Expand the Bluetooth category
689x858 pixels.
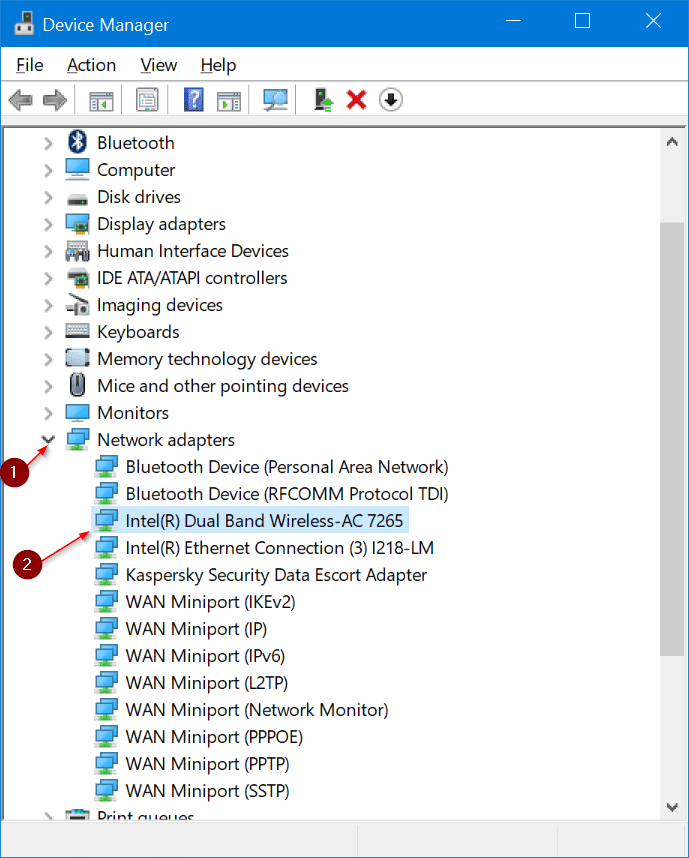(x=48, y=143)
